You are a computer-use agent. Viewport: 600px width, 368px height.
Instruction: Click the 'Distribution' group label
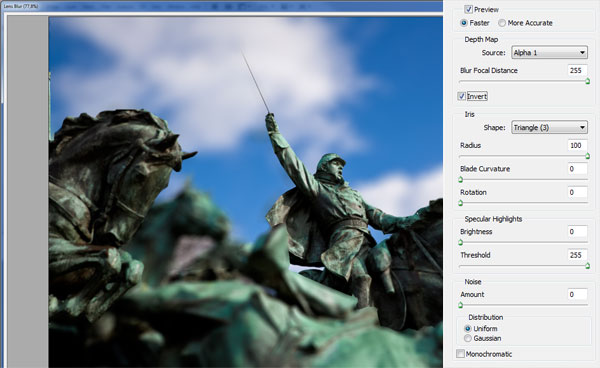[486, 317]
